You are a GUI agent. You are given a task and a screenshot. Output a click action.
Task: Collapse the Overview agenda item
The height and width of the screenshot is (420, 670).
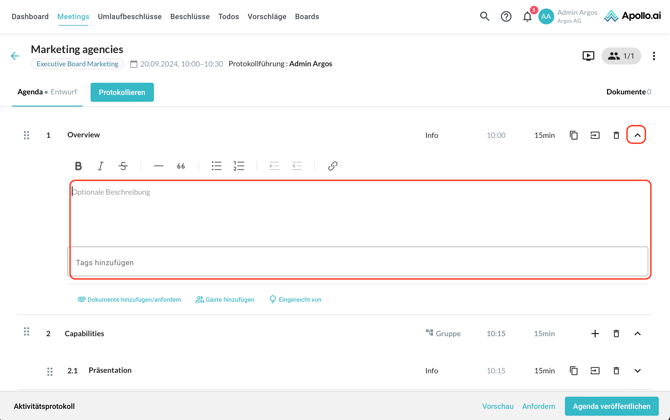[x=637, y=135]
